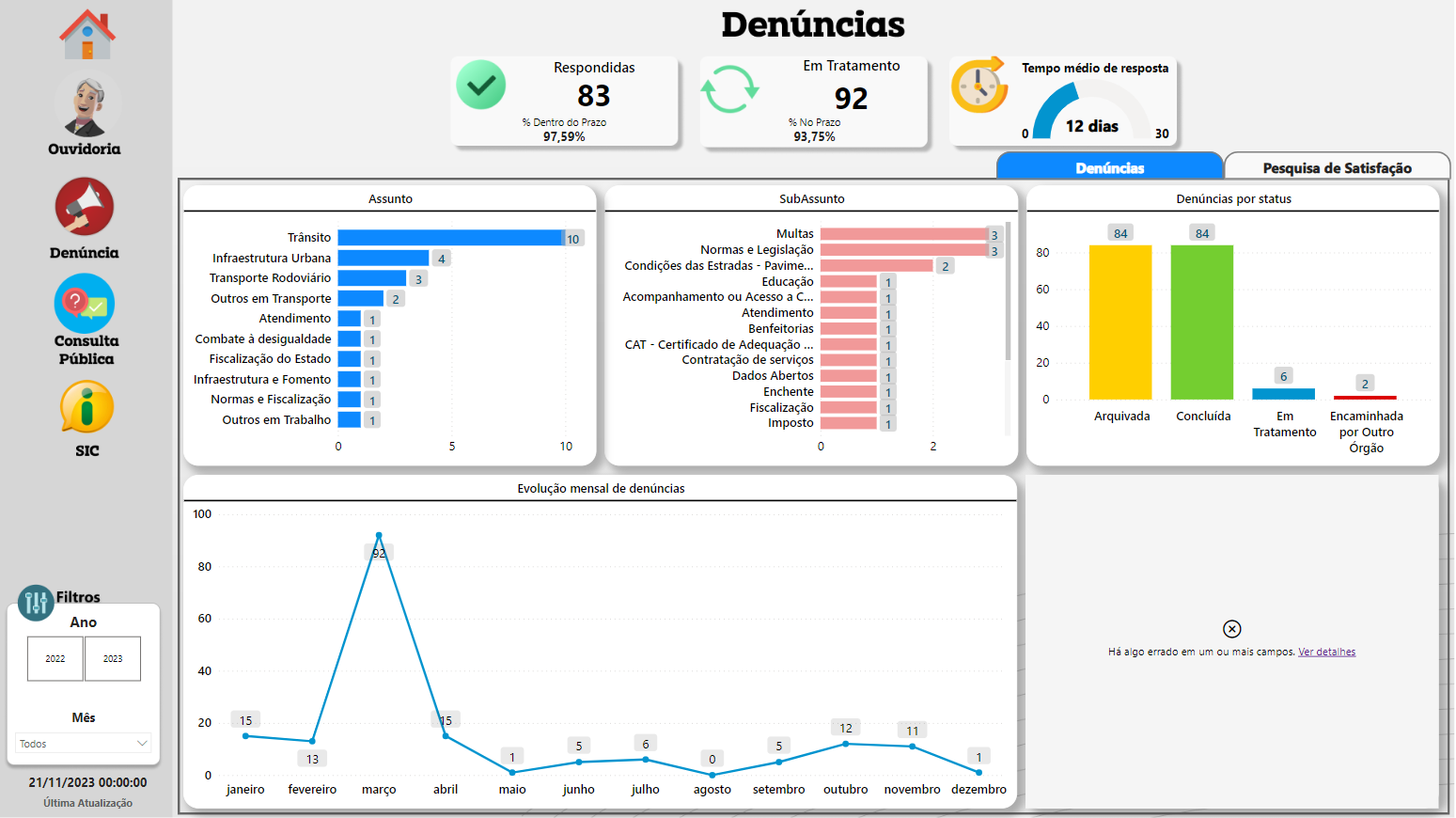1456x818 pixels.
Task: Click the home icon in the sidebar
Action: pos(86,33)
